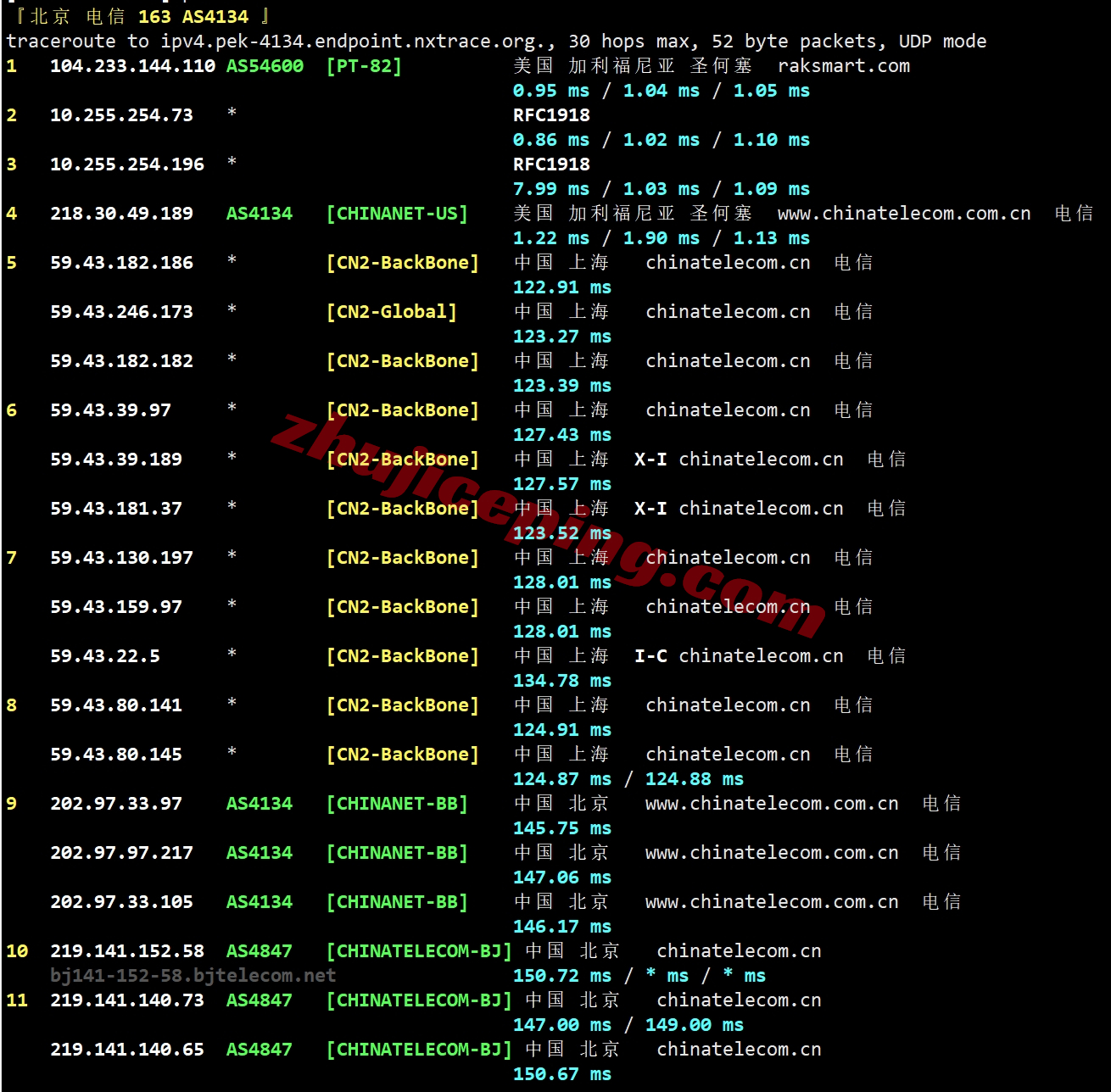The height and width of the screenshot is (1092, 1111).
Task: Select IP 10.255.254.196
Action: (127, 164)
